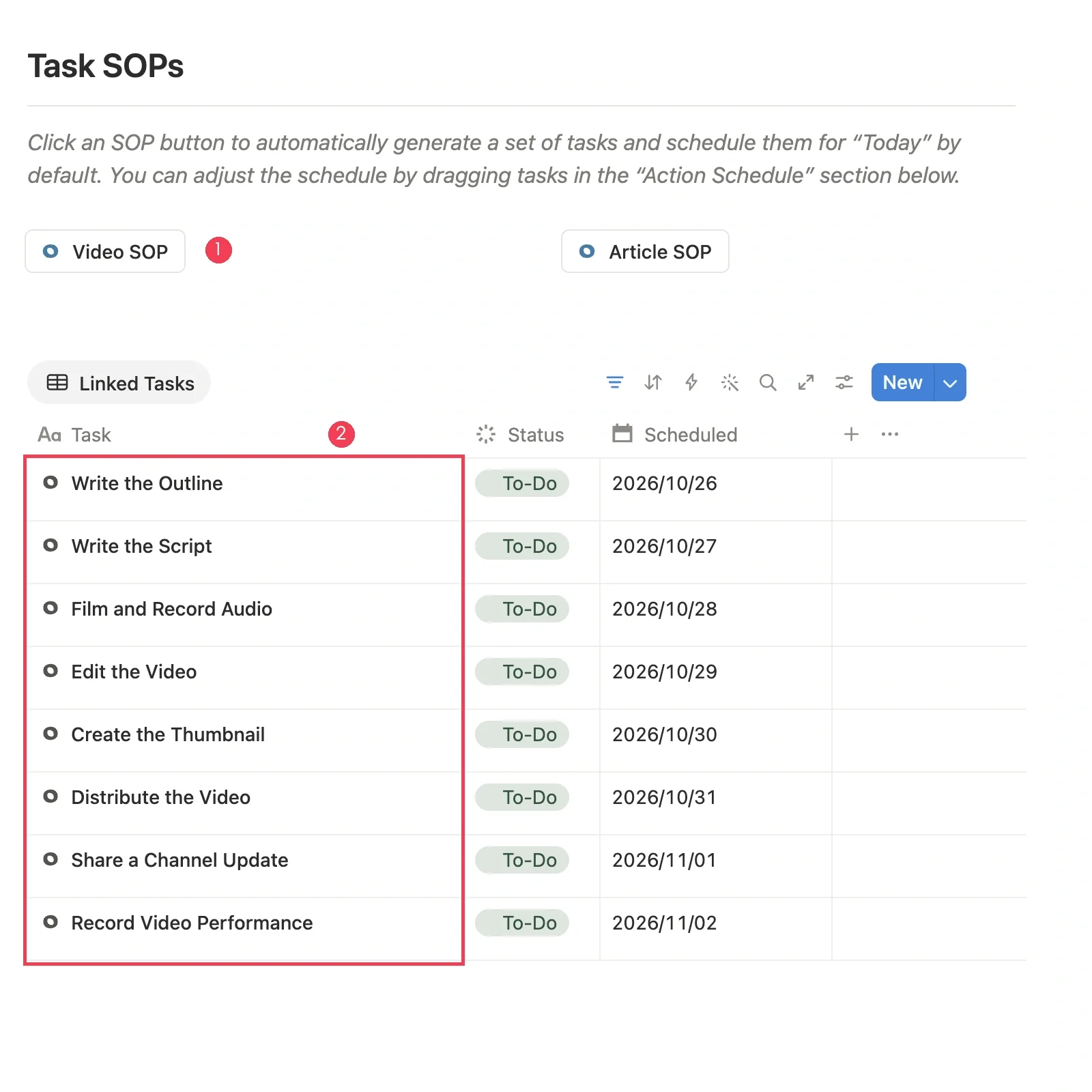Click the page icon beside Edit the Video

pos(51,671)
